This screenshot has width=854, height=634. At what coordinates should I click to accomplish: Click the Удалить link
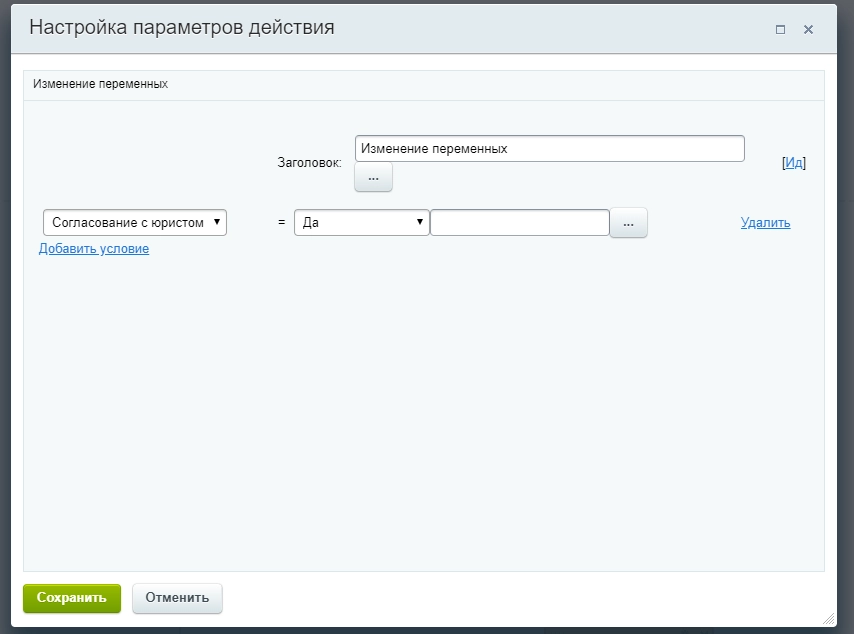[x=765, y=223]
